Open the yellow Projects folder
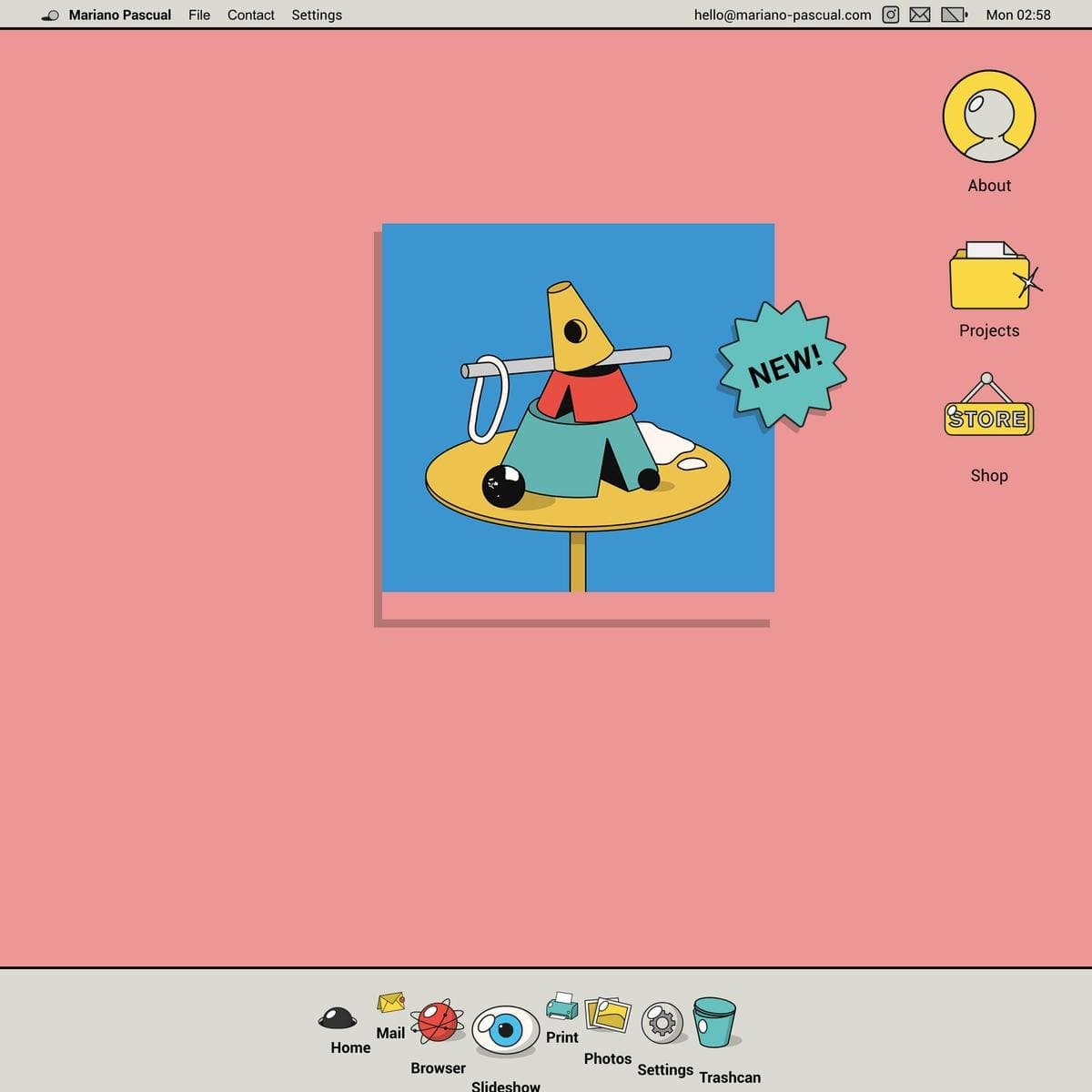The height and width of the screenshot is (1092, 1092). (x=988, y=278)
